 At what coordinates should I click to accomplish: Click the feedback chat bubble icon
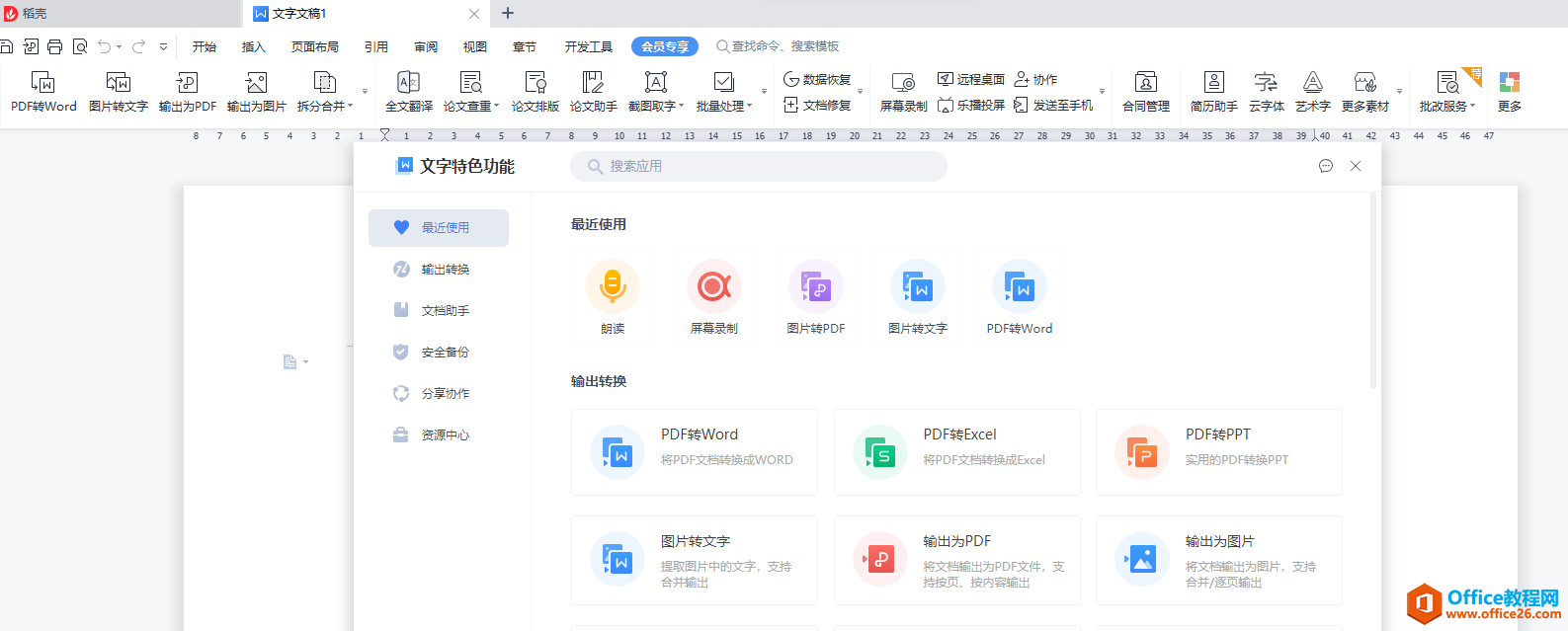(1326, 166)
